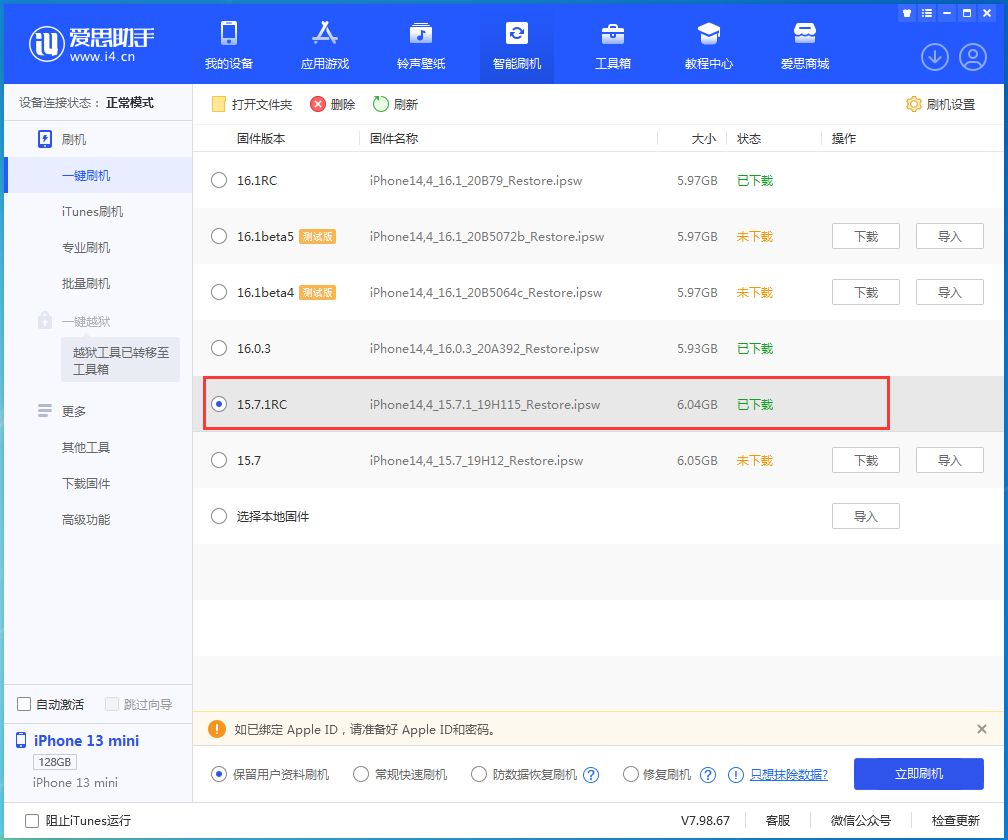This screenshot has width=1008, height=840.
Task: Choose 防数据恢复刷机 flash mode
Action: (x=478, y=774)
